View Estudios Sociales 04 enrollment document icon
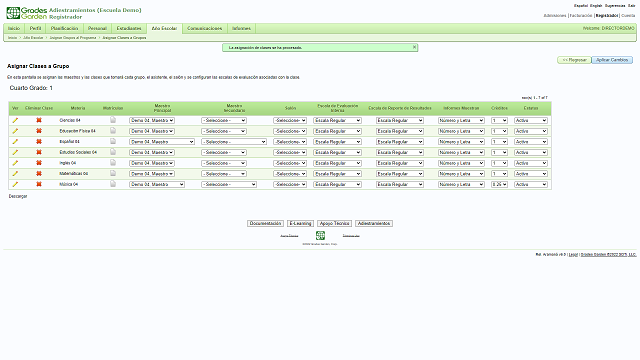 113,152
